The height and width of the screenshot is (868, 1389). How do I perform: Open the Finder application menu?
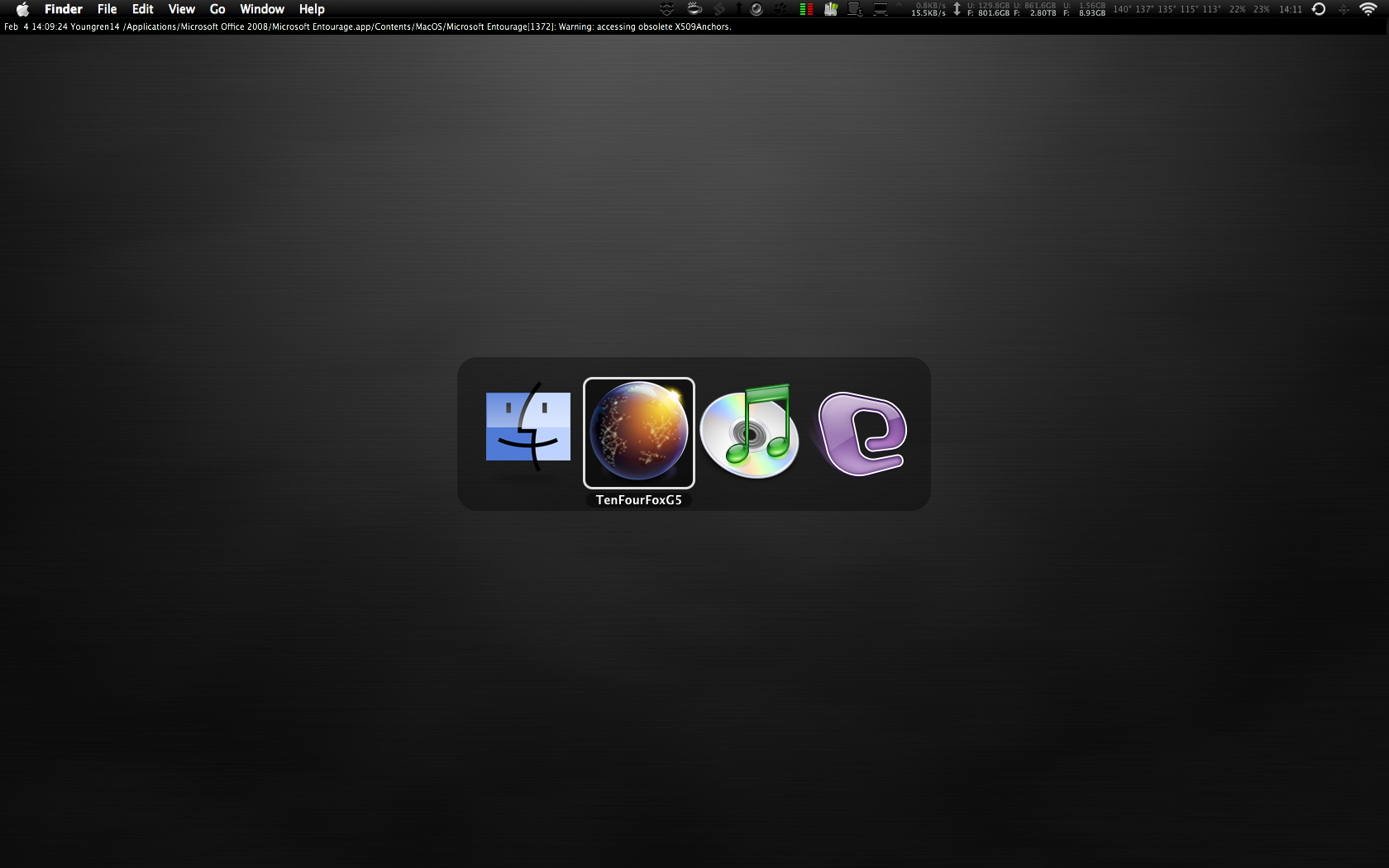point(64,9)
